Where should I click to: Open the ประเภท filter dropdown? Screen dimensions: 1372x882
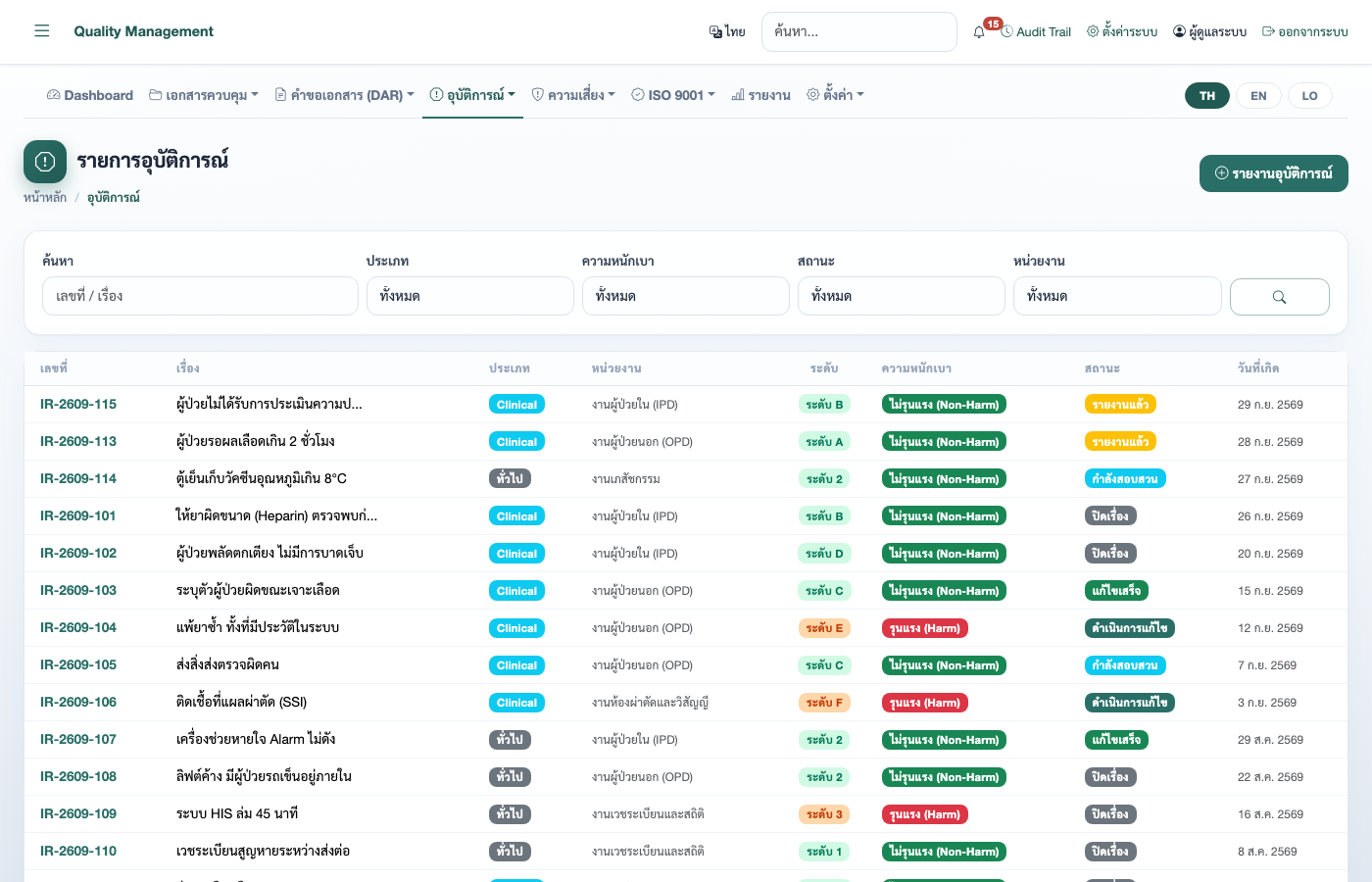click(x=470, y=296)
